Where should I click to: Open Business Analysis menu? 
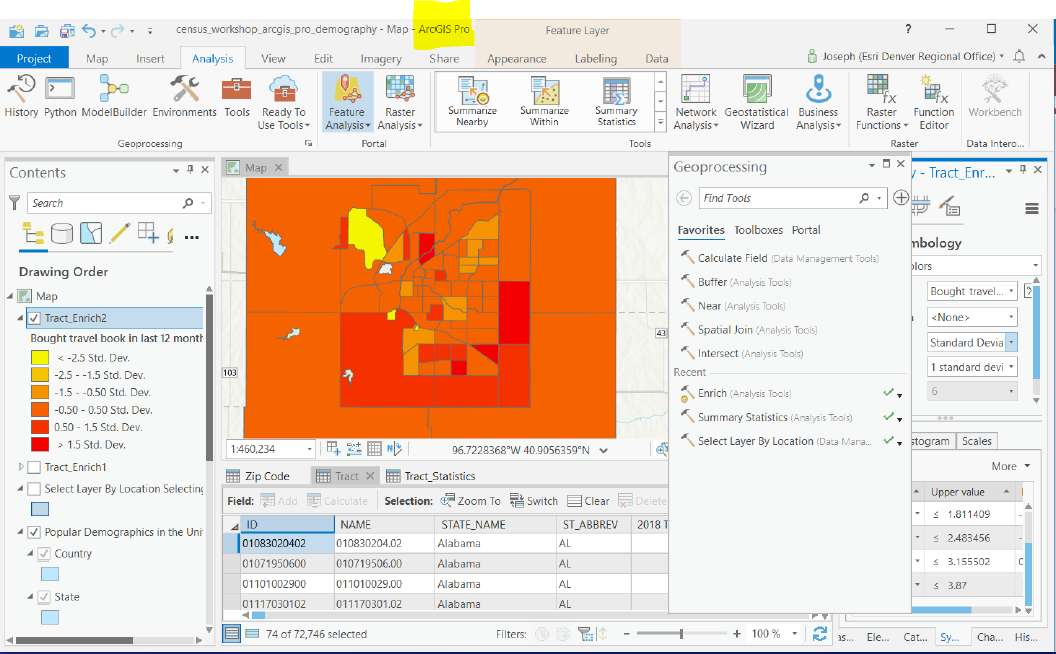[818, 102]
